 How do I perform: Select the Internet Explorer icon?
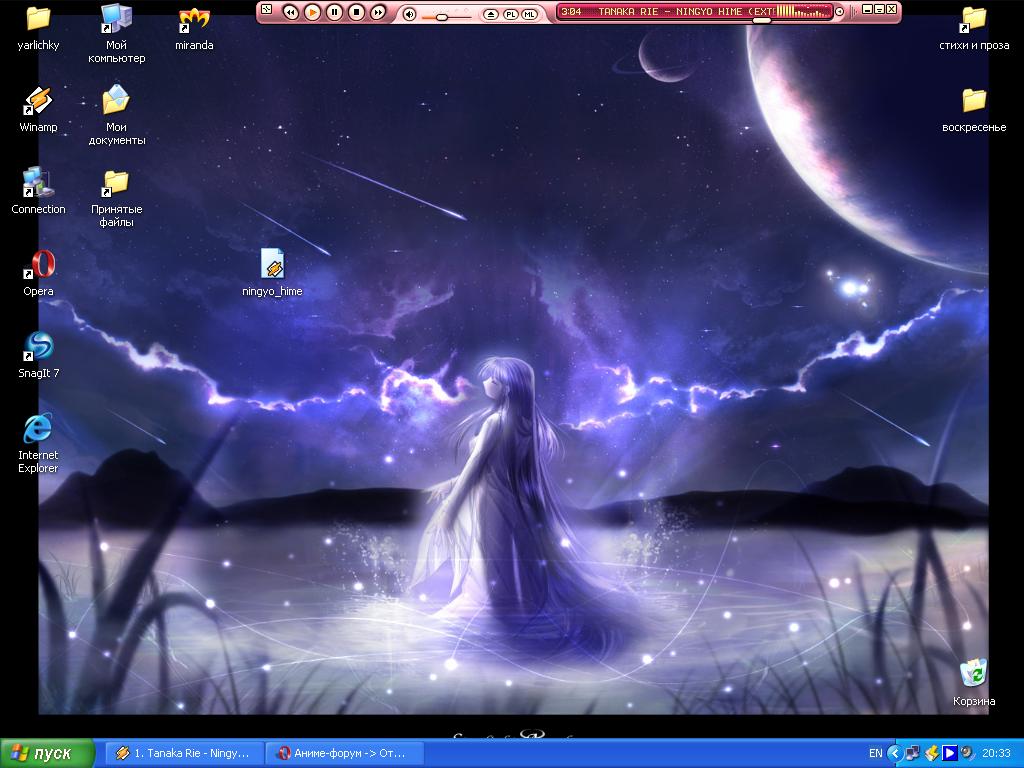38,443
